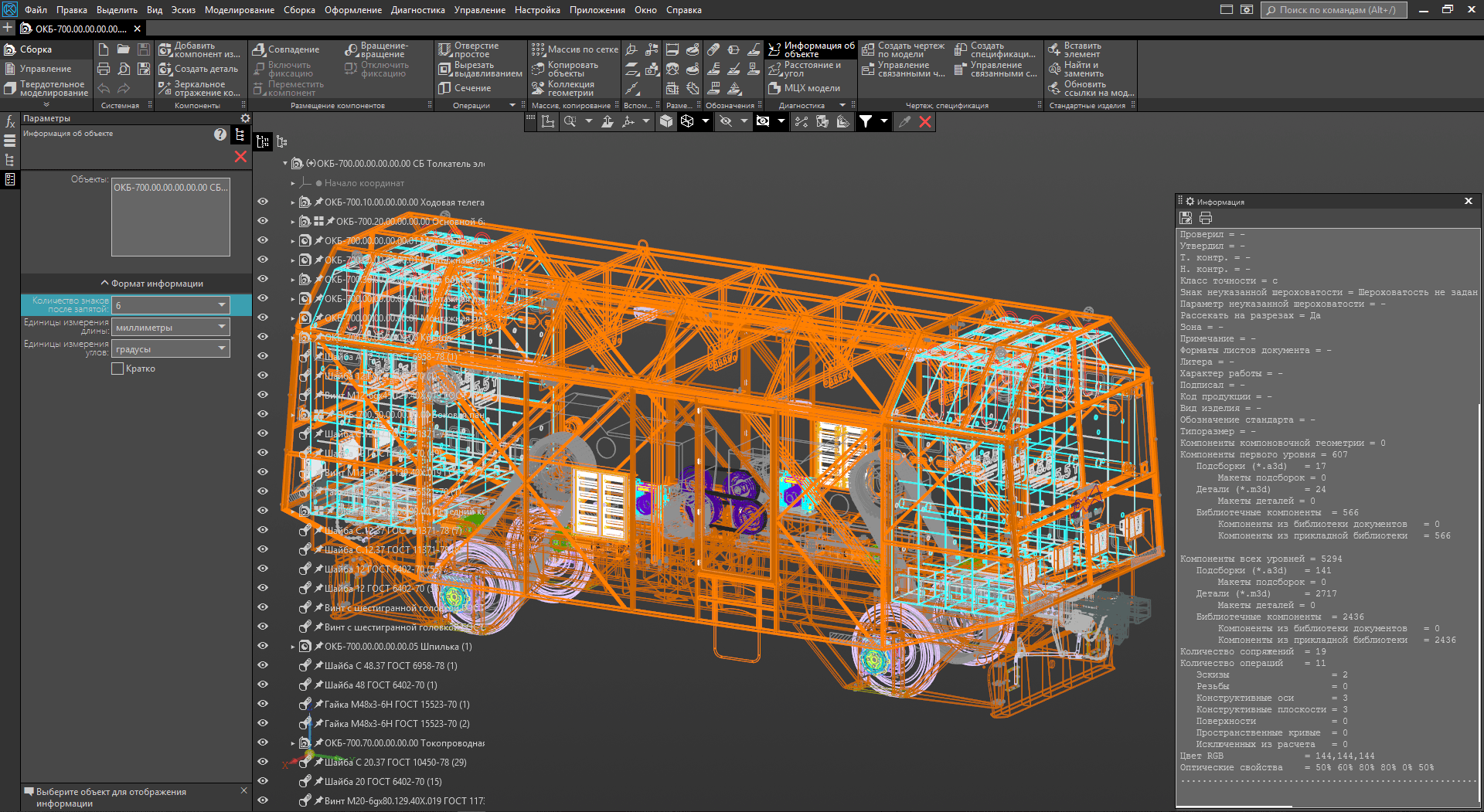Click the Твердотельное моделирование button
This screenshot has width=1484, height=812.
pos(46,89)
